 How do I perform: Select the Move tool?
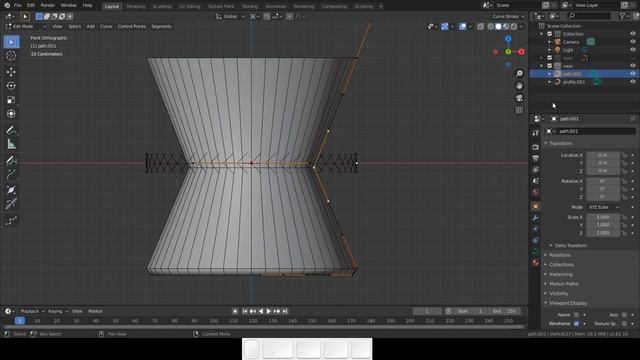(x=11, y=72)
